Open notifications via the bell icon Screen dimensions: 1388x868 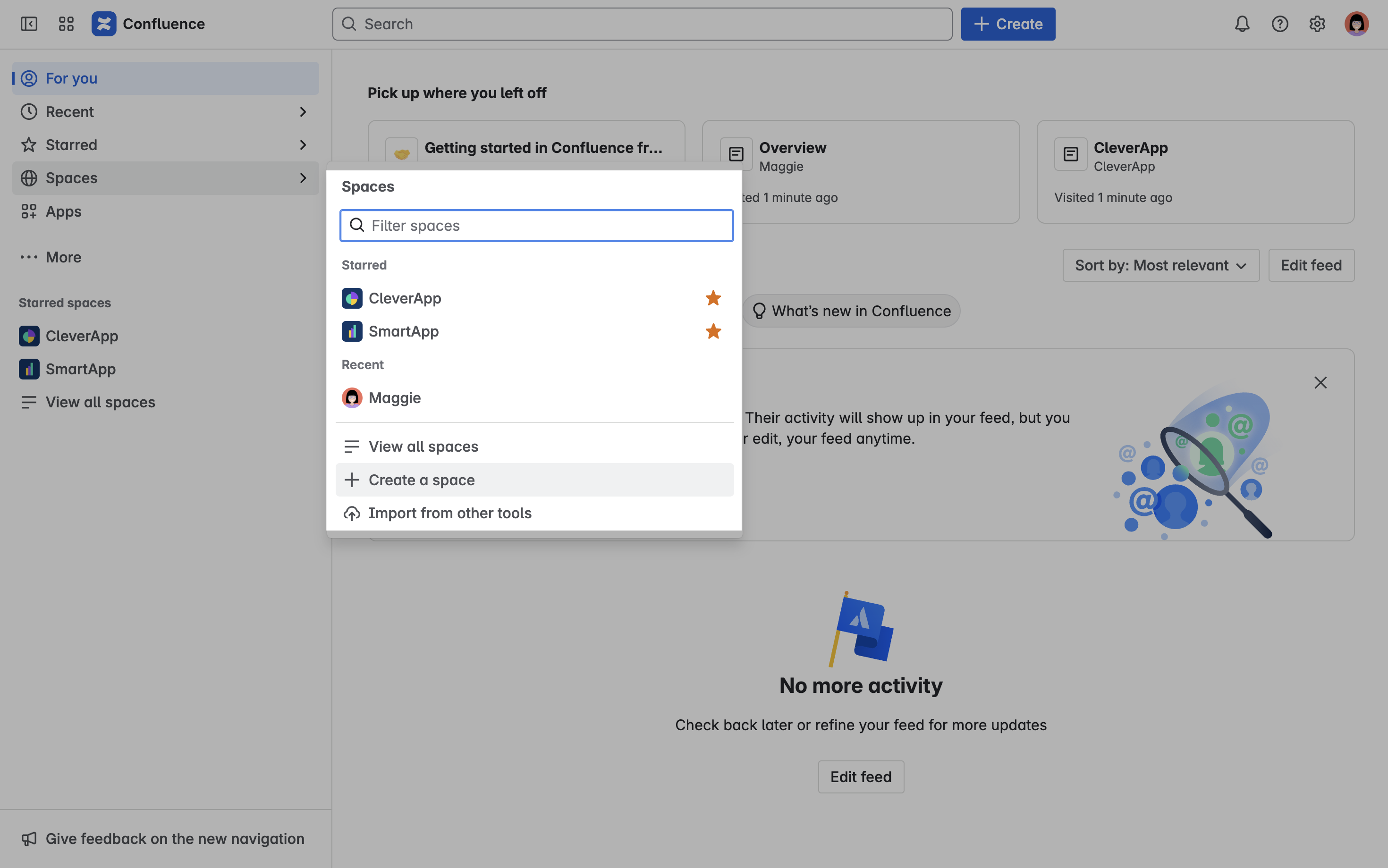point(1242,24)
